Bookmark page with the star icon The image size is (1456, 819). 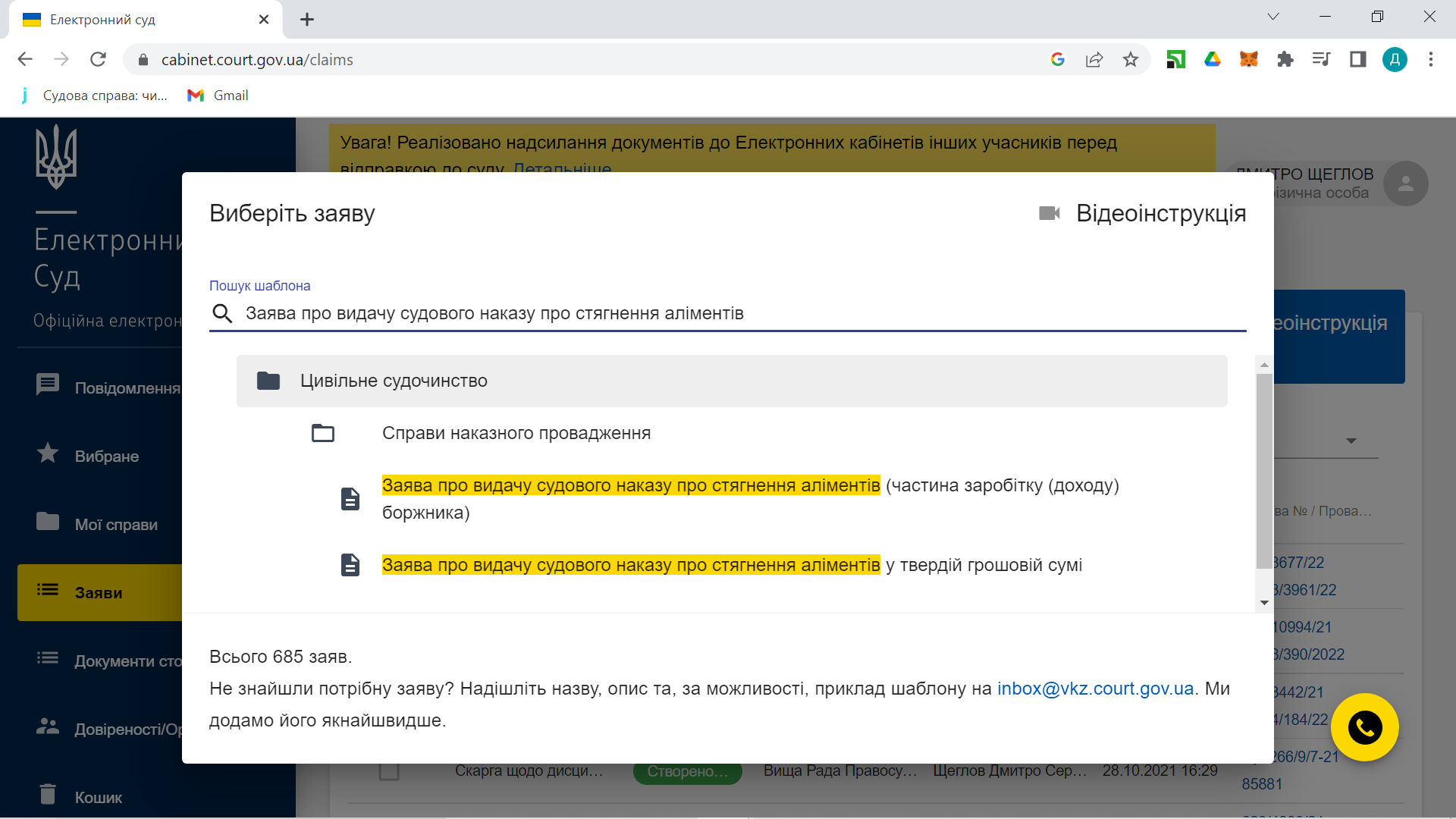(1130, 59)
